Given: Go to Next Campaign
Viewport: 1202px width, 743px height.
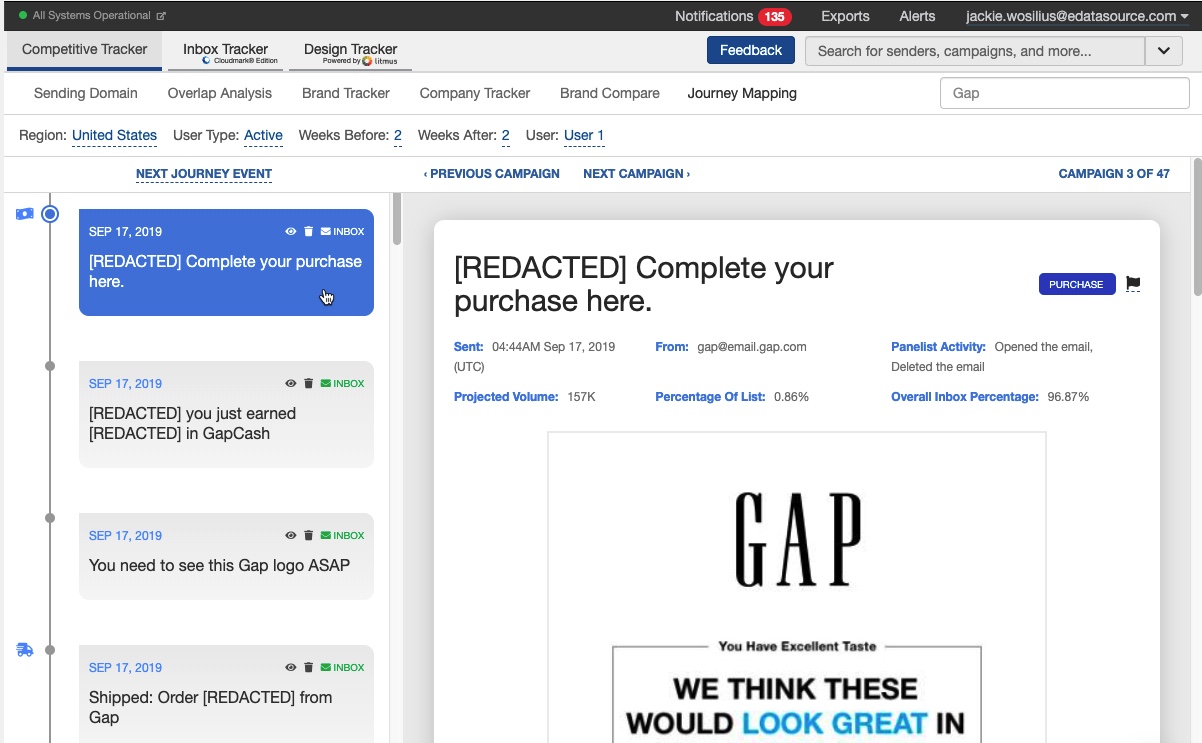Looking at the screenshot, I should click(636, 174).
